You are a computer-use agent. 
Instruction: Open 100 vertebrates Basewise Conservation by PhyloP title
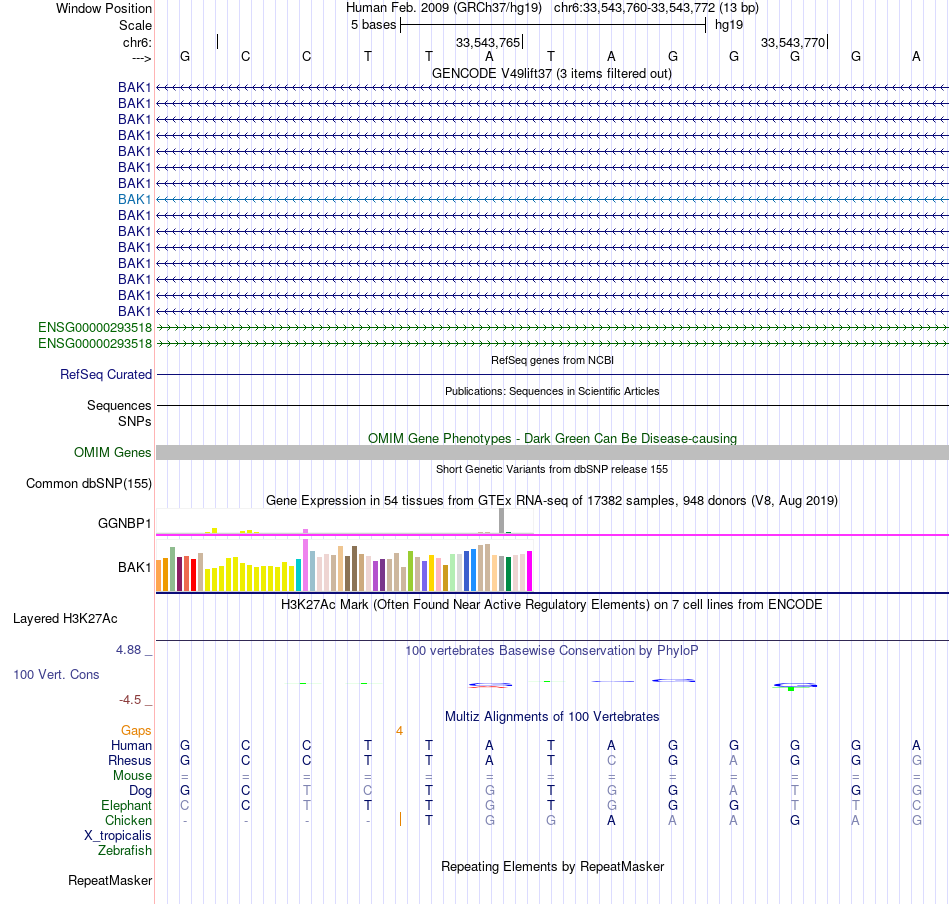point(551,650)
